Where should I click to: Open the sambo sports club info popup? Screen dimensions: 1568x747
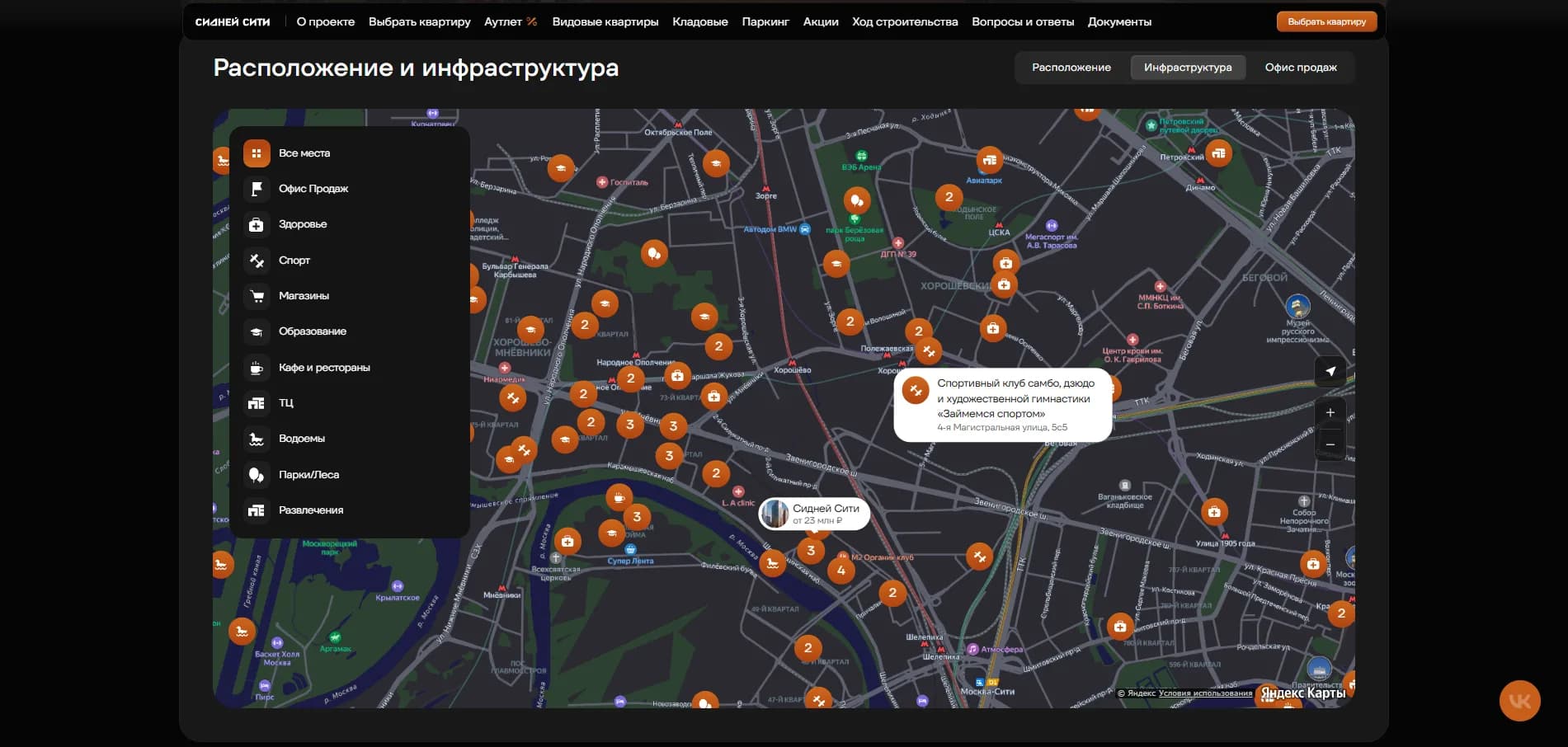pos(1003,405)
